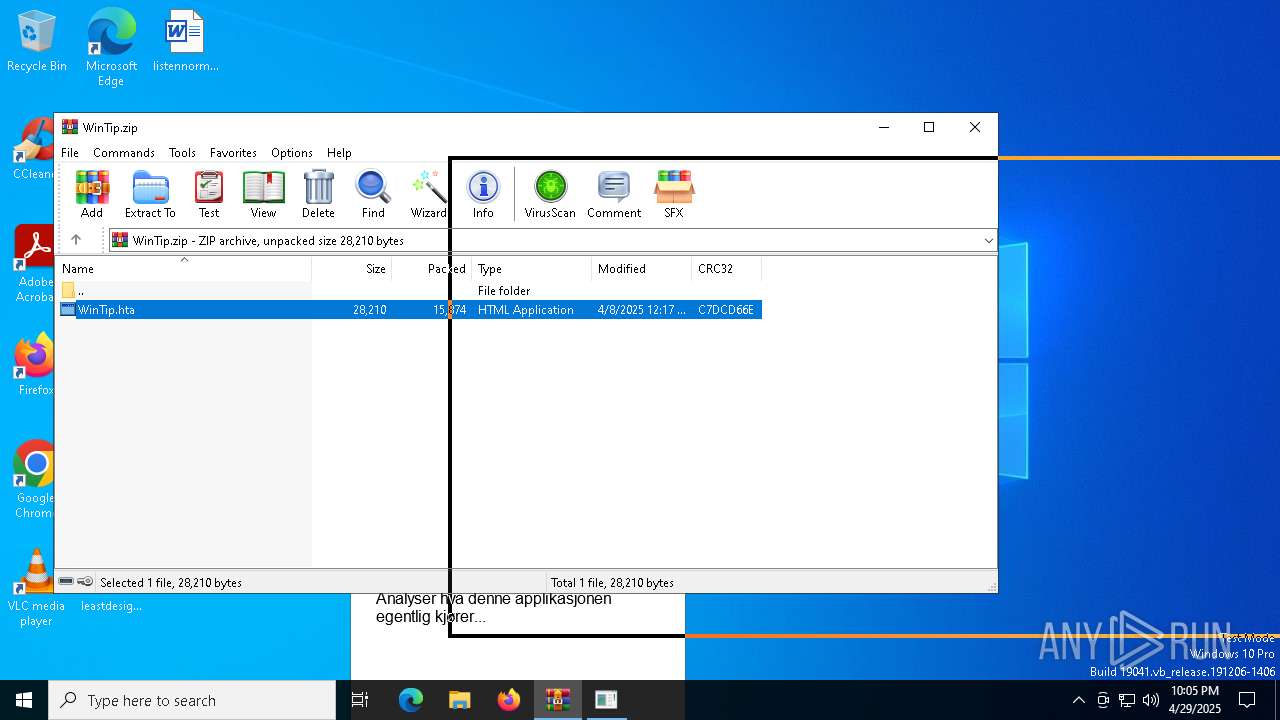
Task: Open the Extract To tool
Action: click(x=150, y=194)
